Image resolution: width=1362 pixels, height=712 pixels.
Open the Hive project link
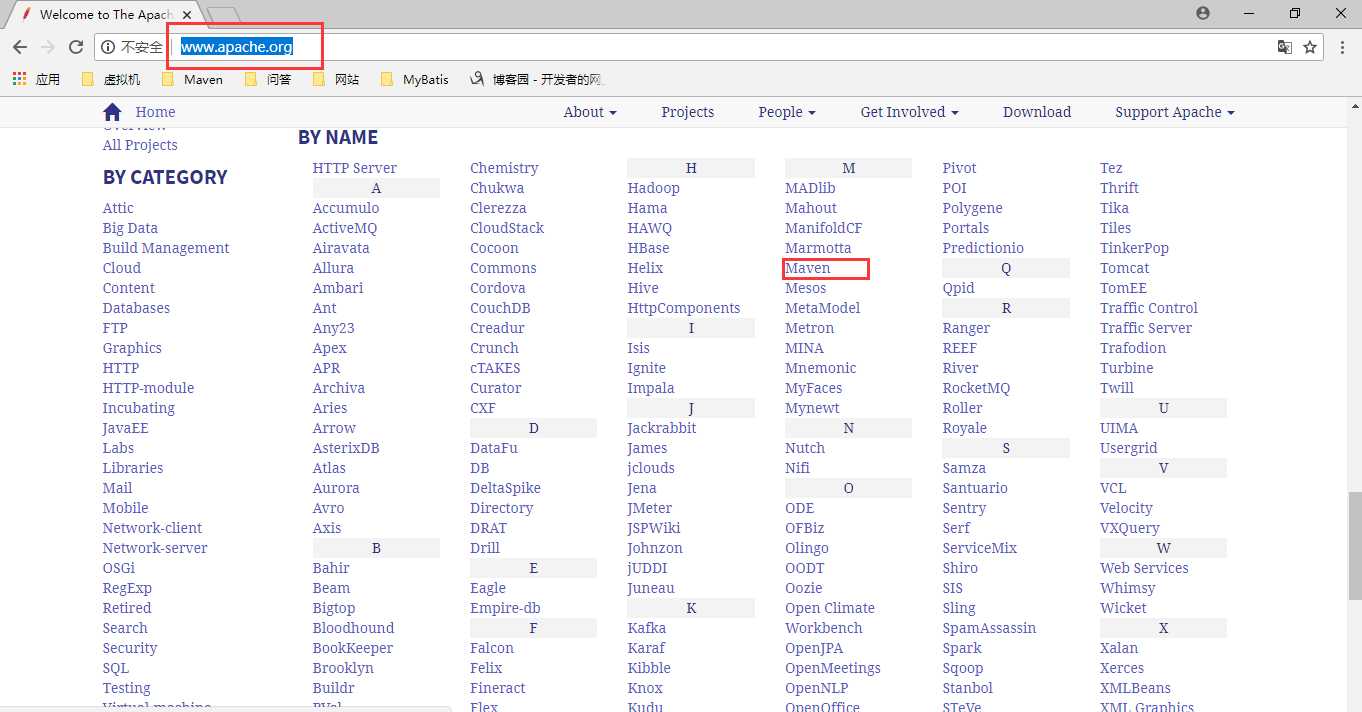643,288
